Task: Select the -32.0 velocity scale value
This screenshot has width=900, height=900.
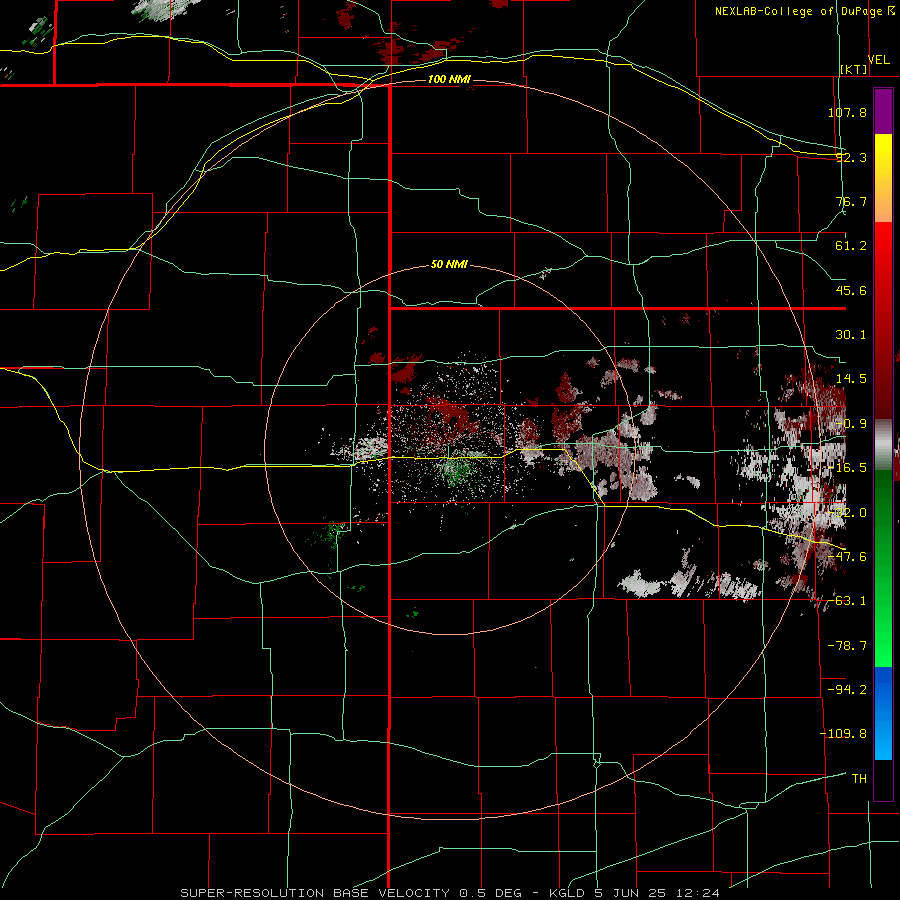Action: (x=847, y=513)
